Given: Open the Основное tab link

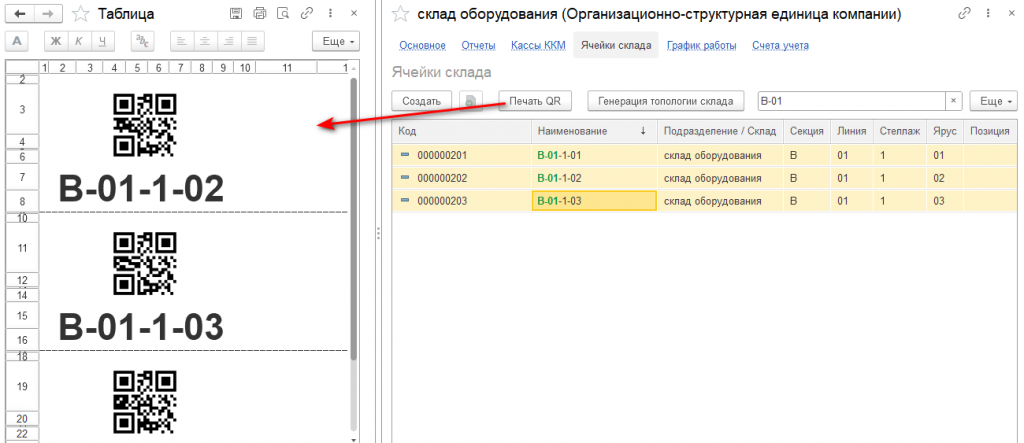Looking at the screenshot, I should point(423,45).
